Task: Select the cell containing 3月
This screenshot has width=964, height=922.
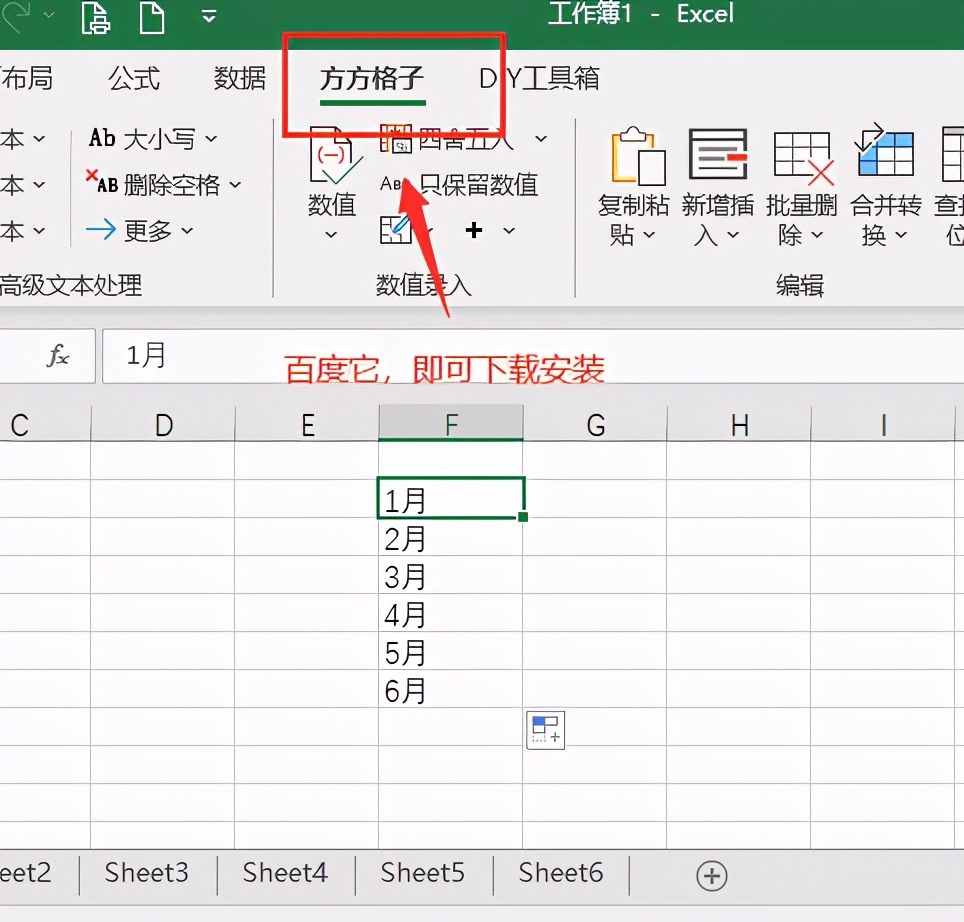Action: pos(451,575)
